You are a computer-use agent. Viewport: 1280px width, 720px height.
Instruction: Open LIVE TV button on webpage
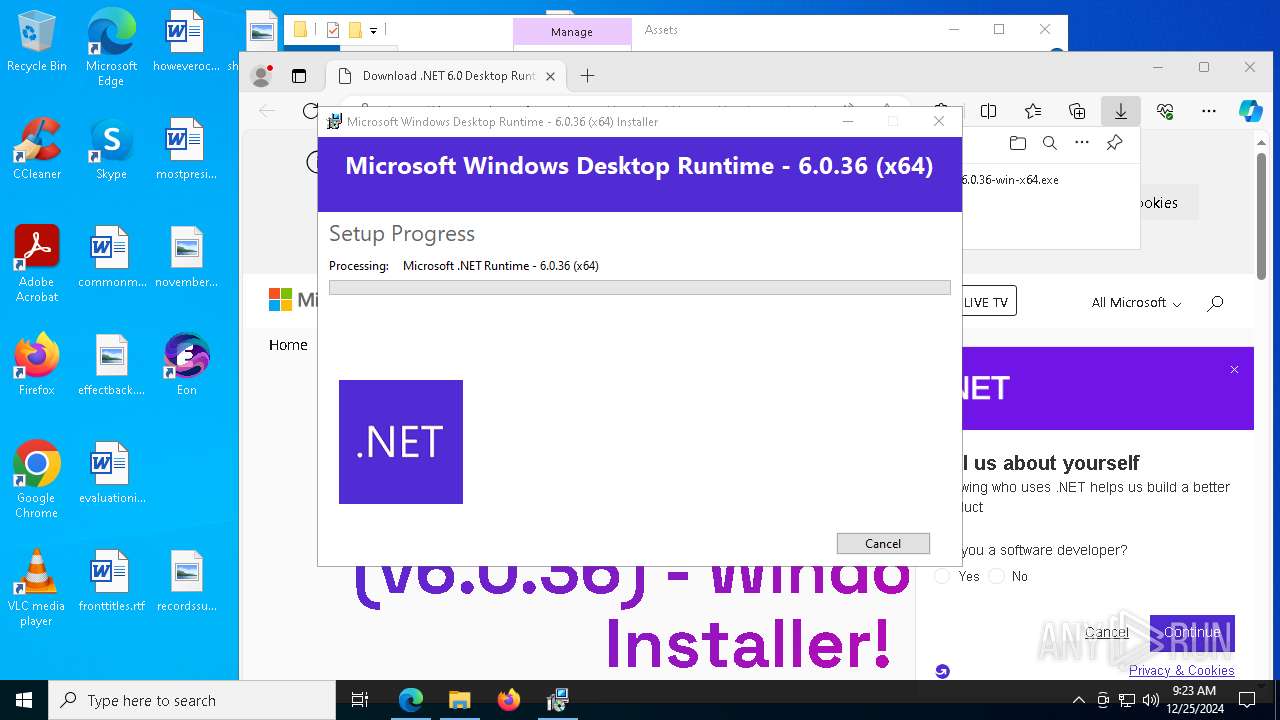(x=988, y=302)
